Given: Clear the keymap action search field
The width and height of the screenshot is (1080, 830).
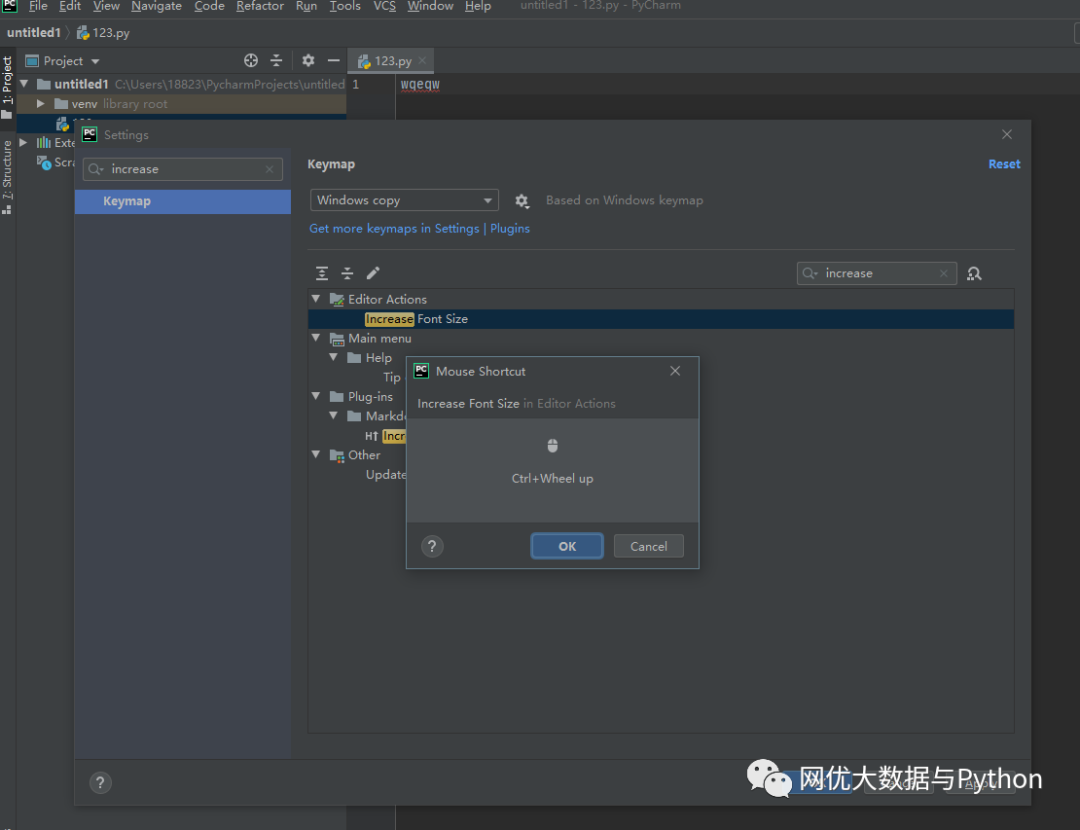Looking at the screenshot, I should pos(944,273).
